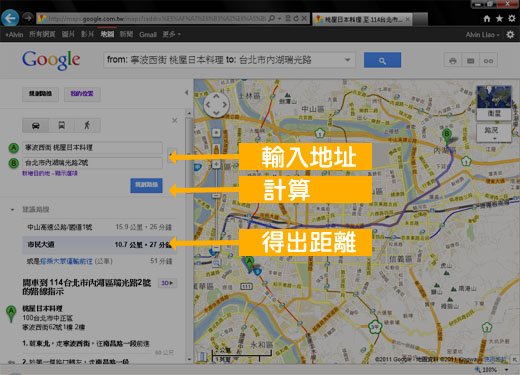Screen dimensions: 520x375
Task: Click the green B destination marker icon
Action: [x=13, y=163]
